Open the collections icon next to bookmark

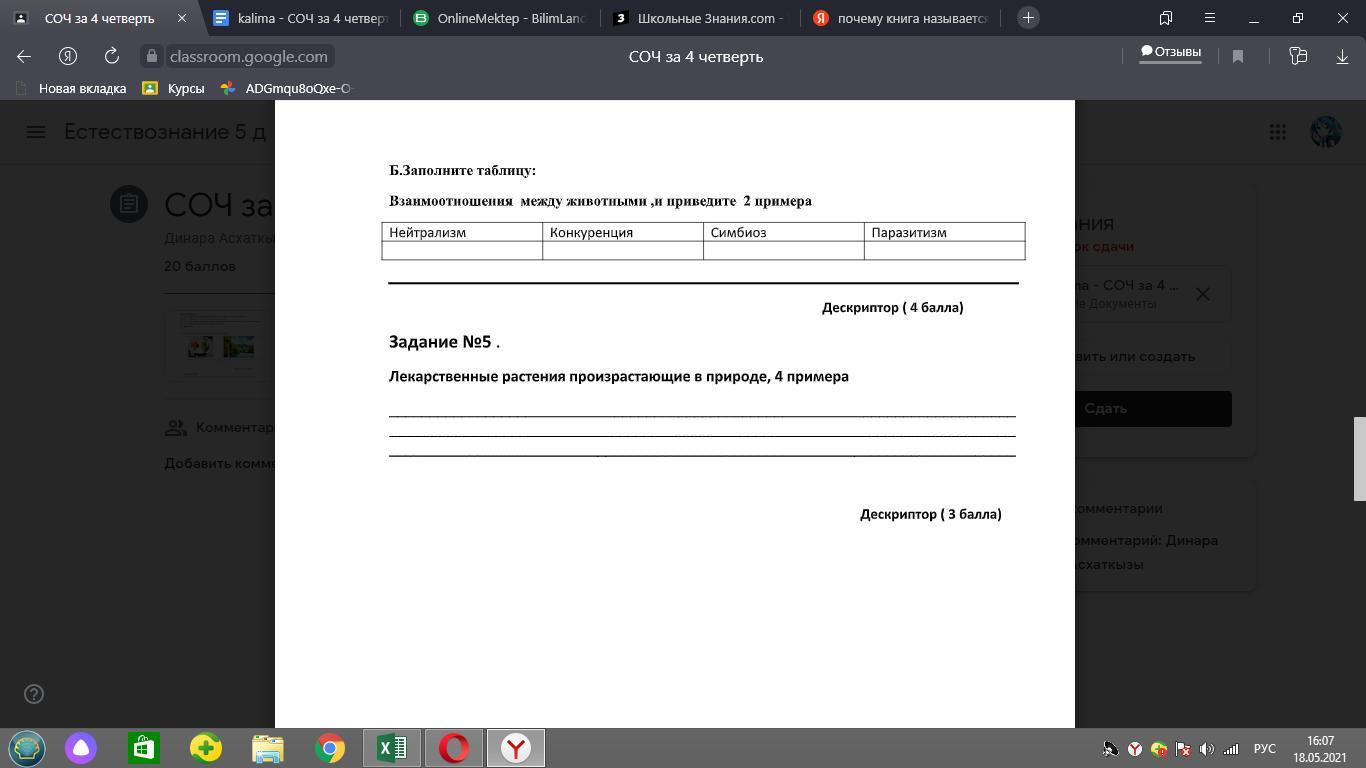1298,57
